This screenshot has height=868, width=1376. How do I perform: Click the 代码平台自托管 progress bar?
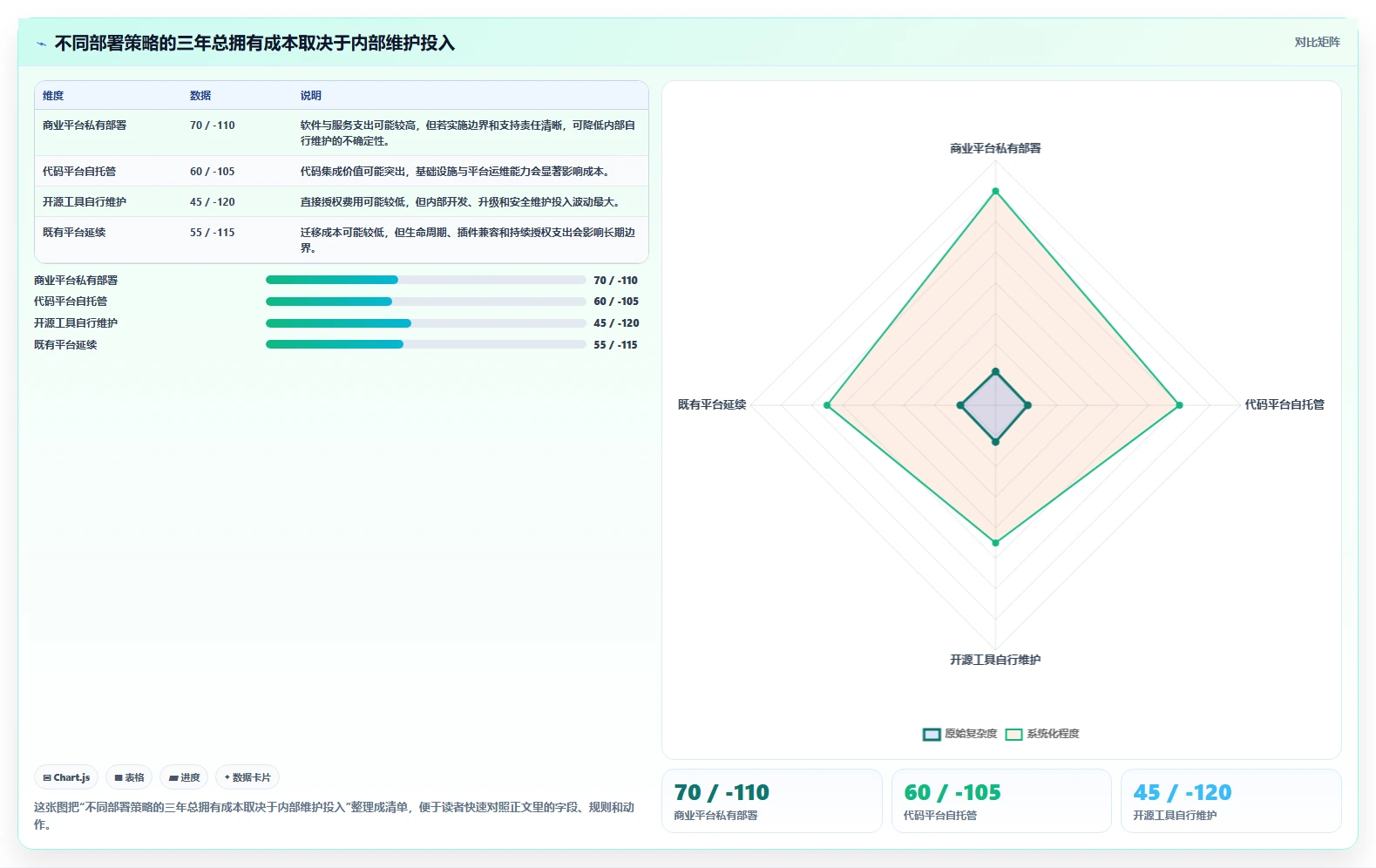pos(425,302)
